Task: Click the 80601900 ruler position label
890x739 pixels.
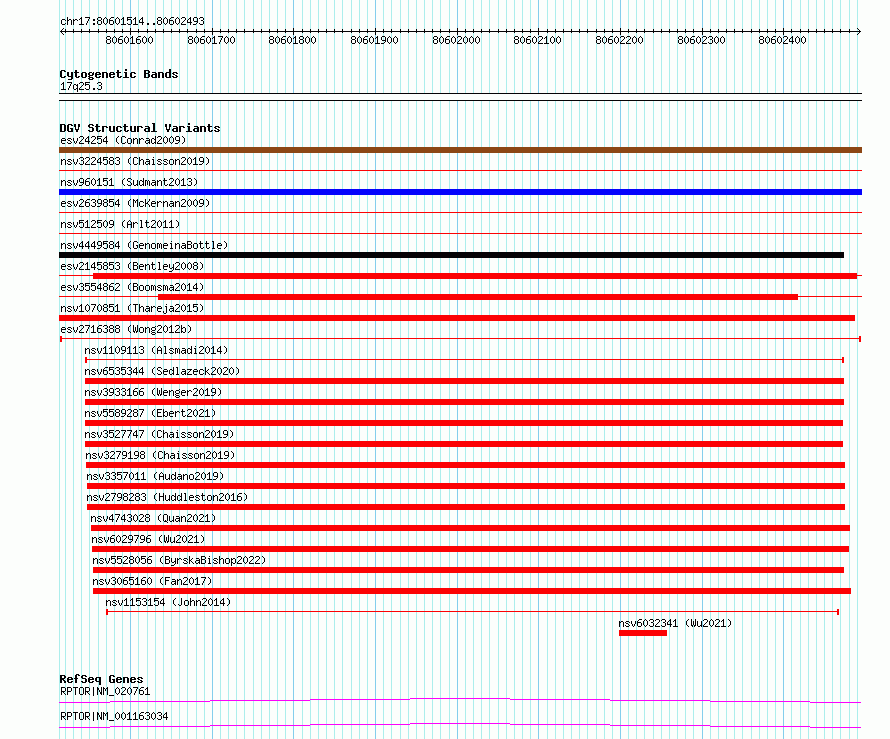Action: [x=375, y=40]
